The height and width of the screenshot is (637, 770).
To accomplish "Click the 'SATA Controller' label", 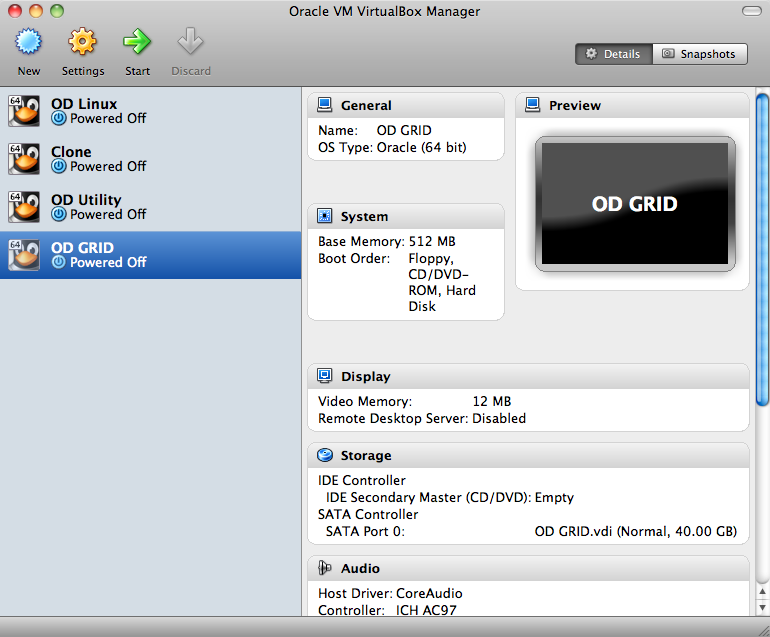I will coord(368,514).
